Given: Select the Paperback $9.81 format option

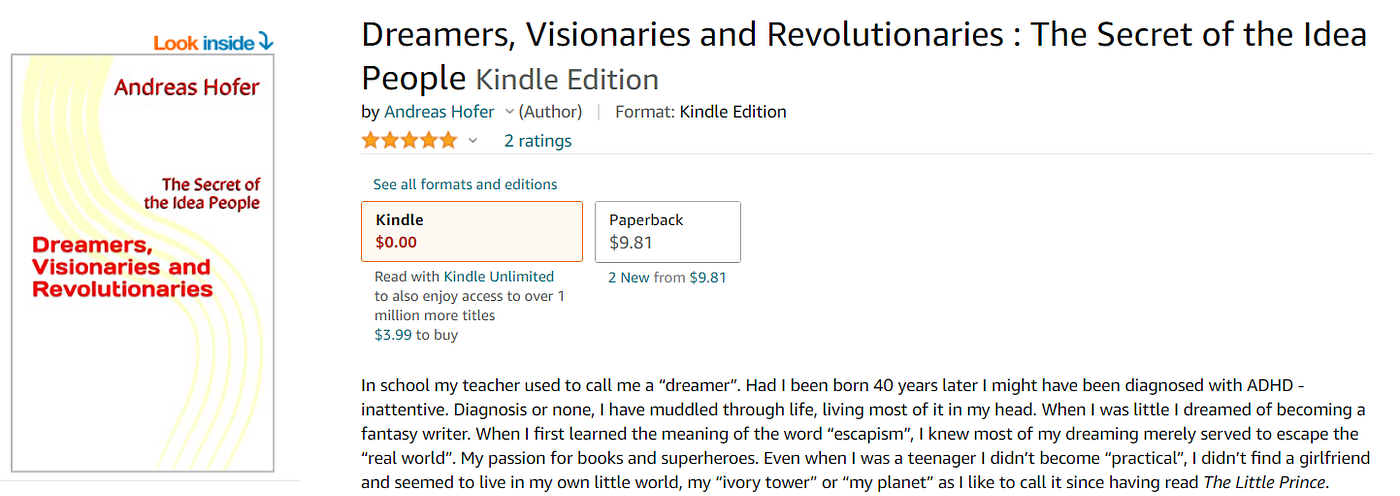Looking at the screenshot, I should [667, 231].
